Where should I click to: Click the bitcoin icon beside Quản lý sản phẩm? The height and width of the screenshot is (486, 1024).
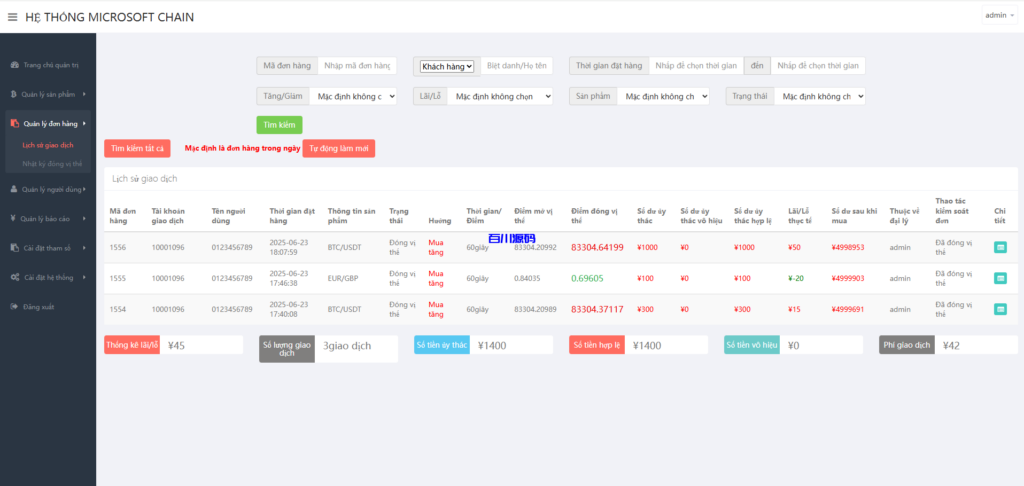(x=14, y=94)
